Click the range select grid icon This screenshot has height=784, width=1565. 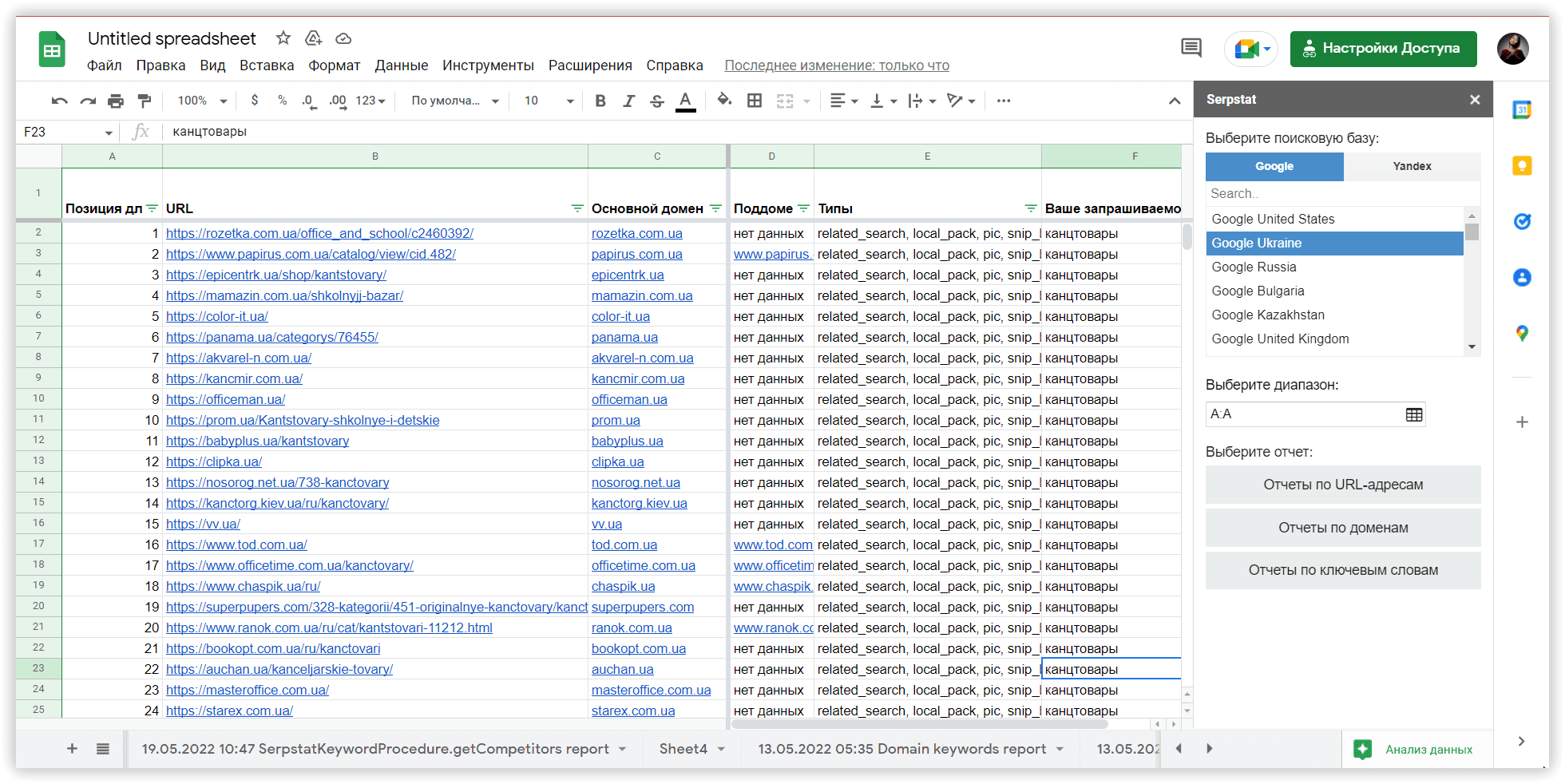(1413, 414)
